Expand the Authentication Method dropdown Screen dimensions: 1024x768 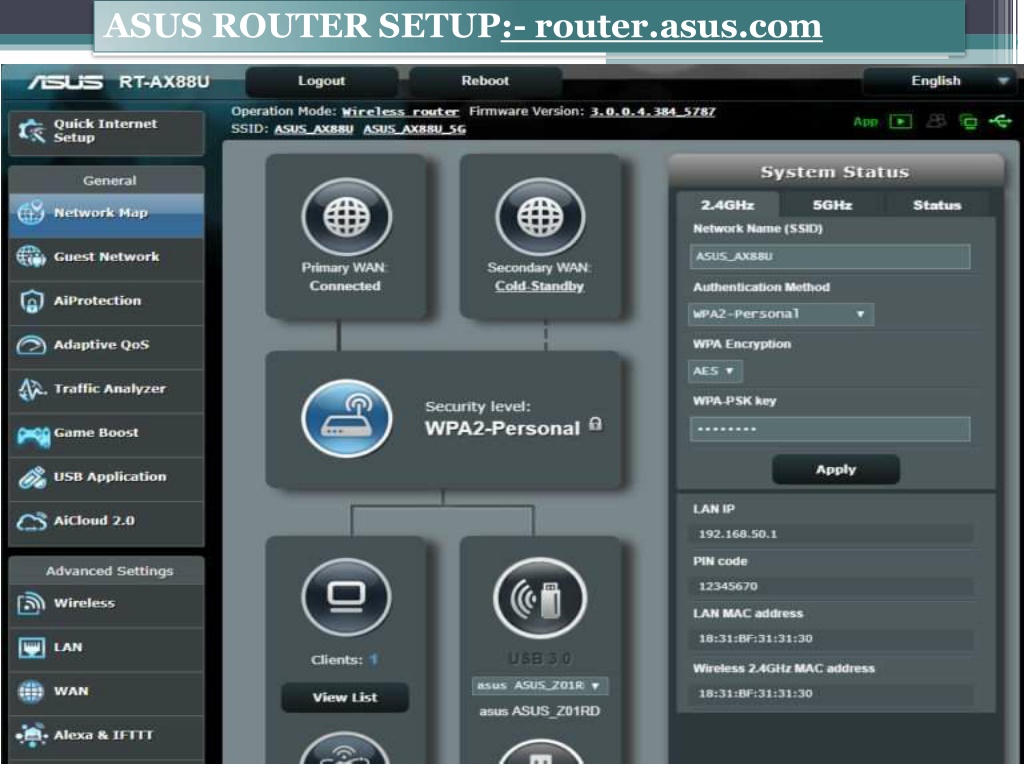780,314
